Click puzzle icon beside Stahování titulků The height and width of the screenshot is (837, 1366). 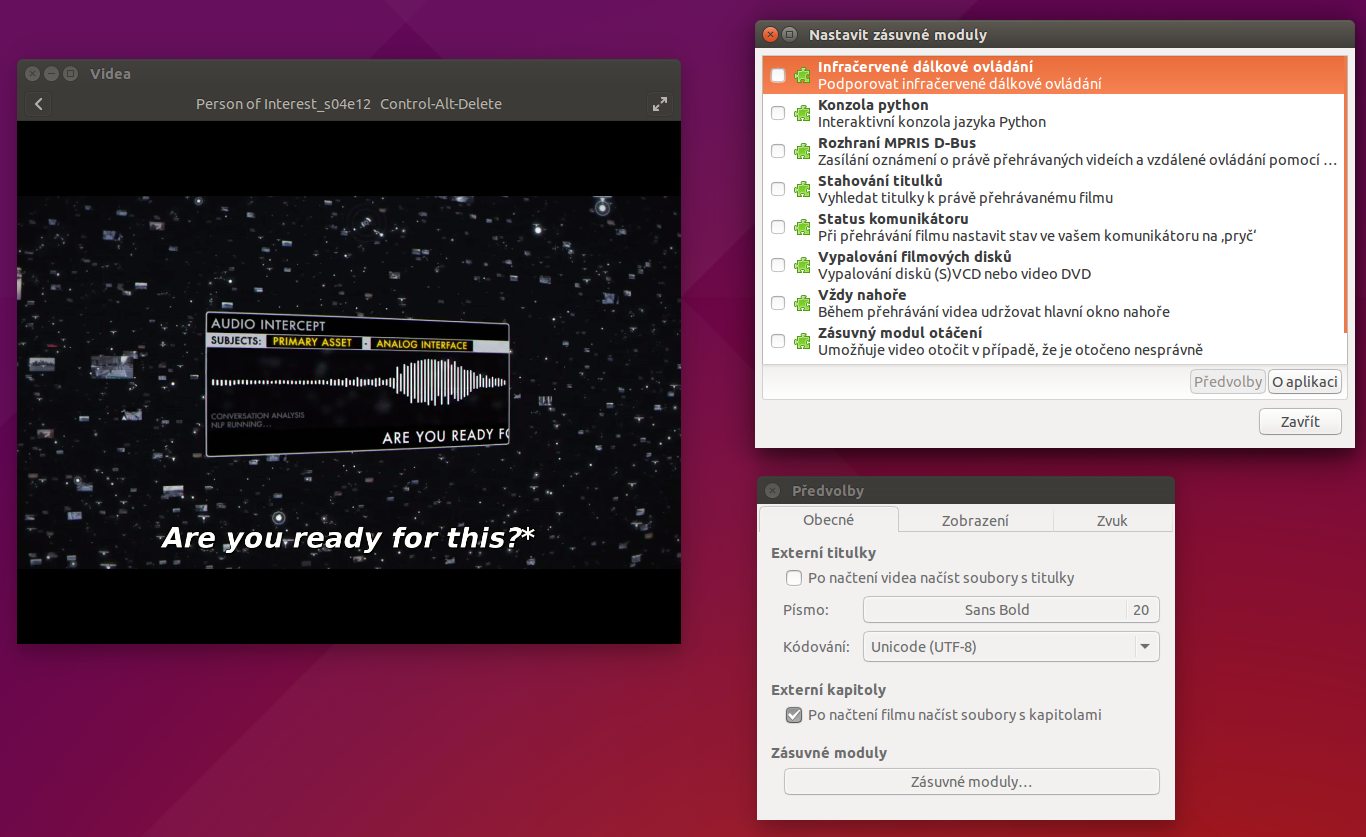click(x=802, y=189)
